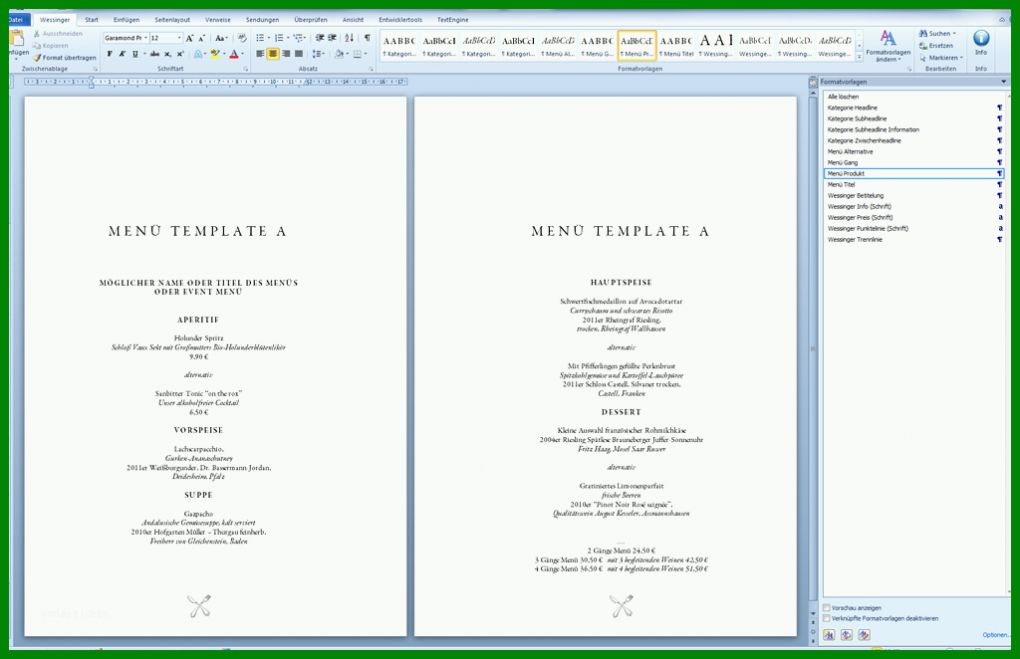Increase font size with grow button
This screenshot has height=659, width=1020.
pyautogui.click(x=190, y=38)
